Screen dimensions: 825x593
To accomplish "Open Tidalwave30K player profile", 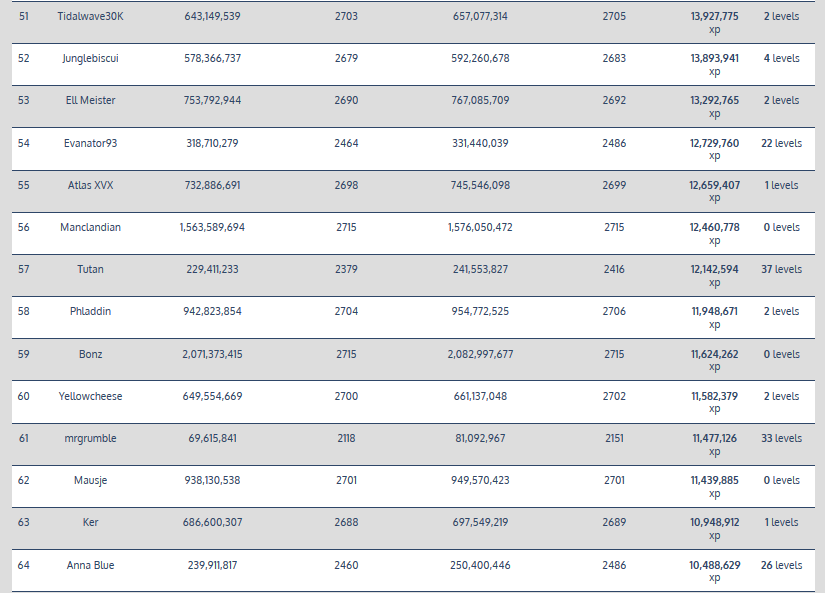I will coord(90,16).
